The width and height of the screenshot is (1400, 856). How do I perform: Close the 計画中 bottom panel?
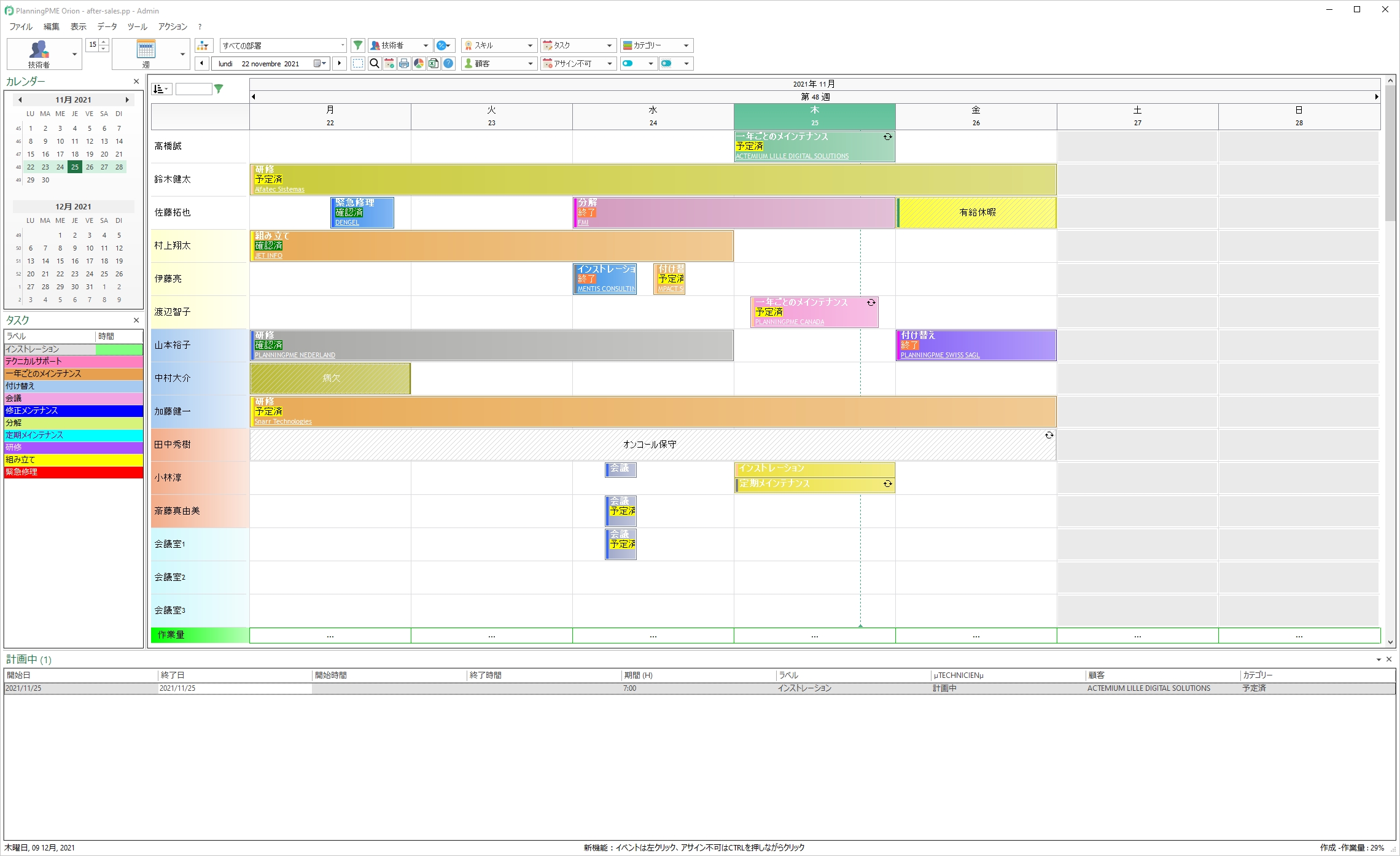1389,659
